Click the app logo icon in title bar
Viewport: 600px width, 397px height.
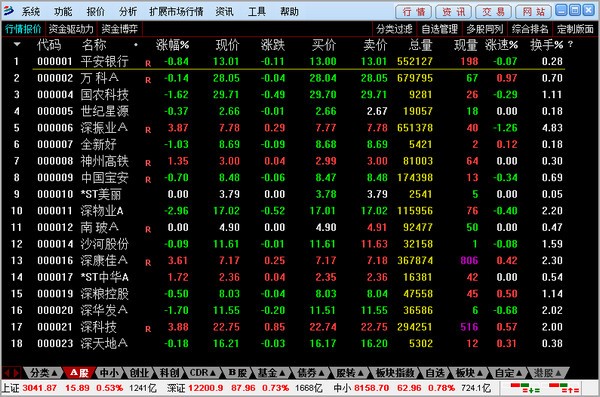click(8, 11)
